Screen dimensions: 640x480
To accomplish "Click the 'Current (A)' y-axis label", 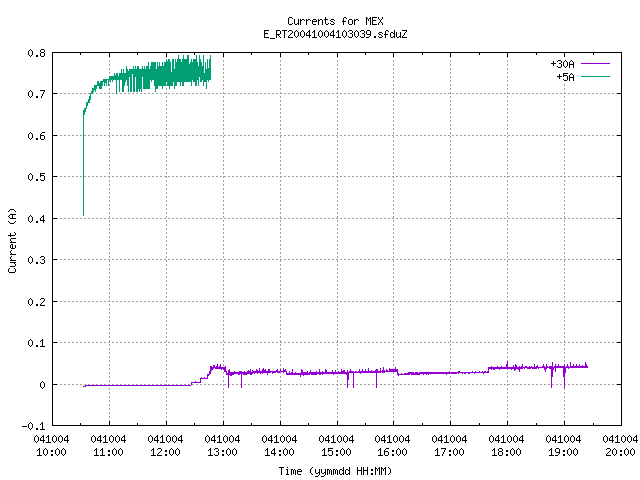I will (x=12, y=240).
